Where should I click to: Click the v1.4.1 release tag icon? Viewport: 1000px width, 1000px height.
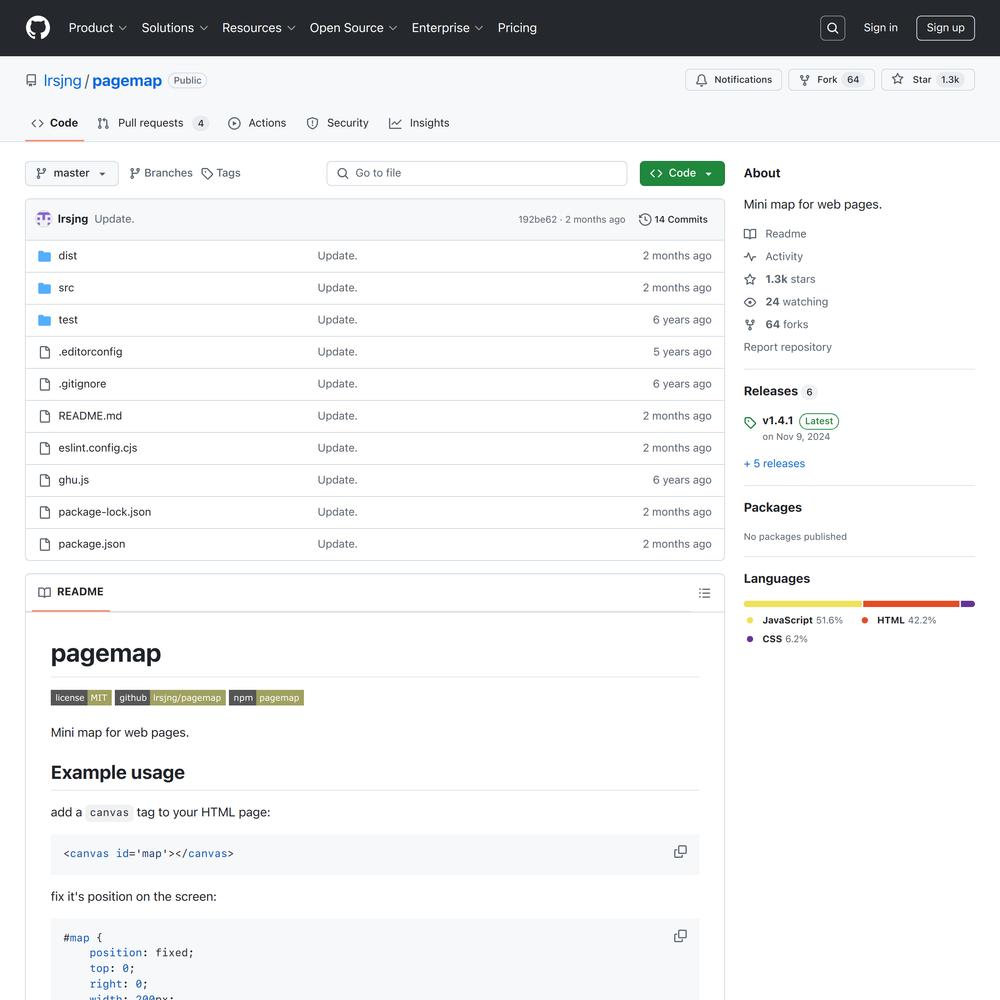750,422
